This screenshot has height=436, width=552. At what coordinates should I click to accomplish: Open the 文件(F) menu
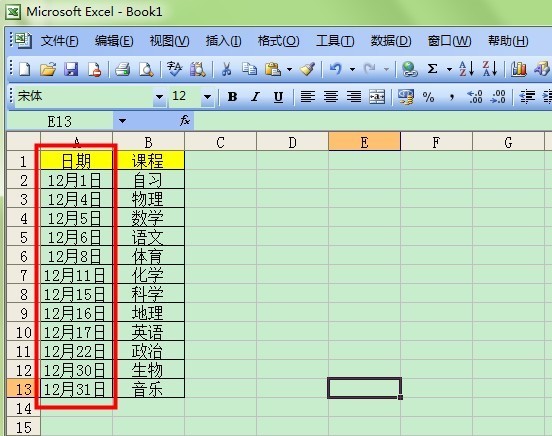(59, 41)
